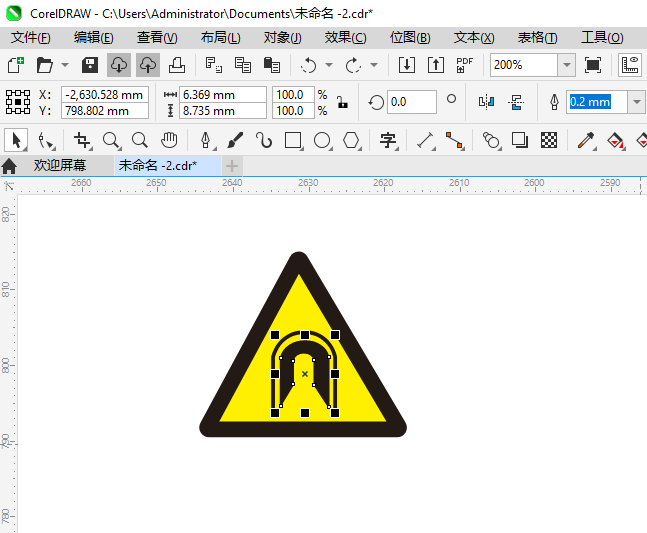The image size is (647, 533).
Task: Expand the outline width dropdown arrow
Action: point(637,102)
